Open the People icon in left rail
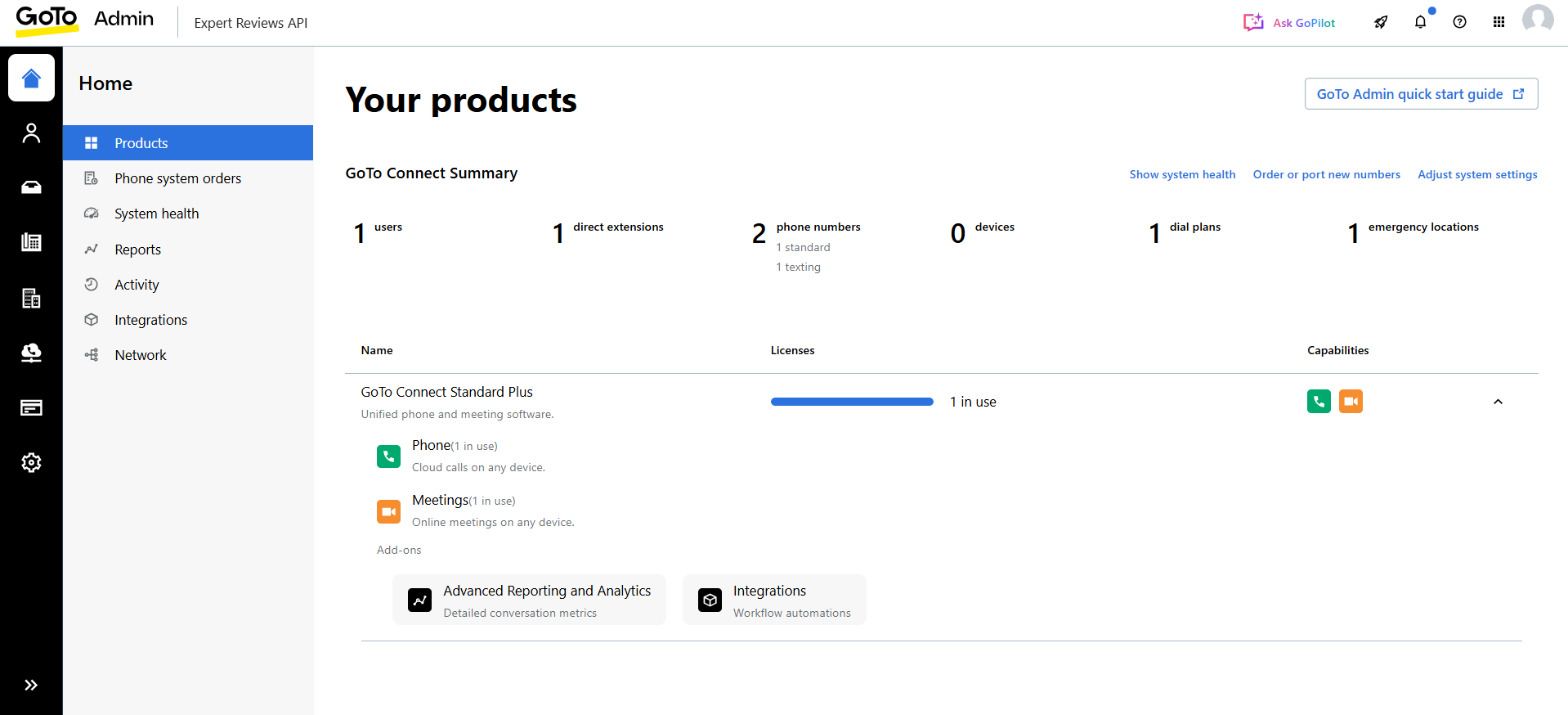The image size is (1568, 715). (x=31, y=133)
